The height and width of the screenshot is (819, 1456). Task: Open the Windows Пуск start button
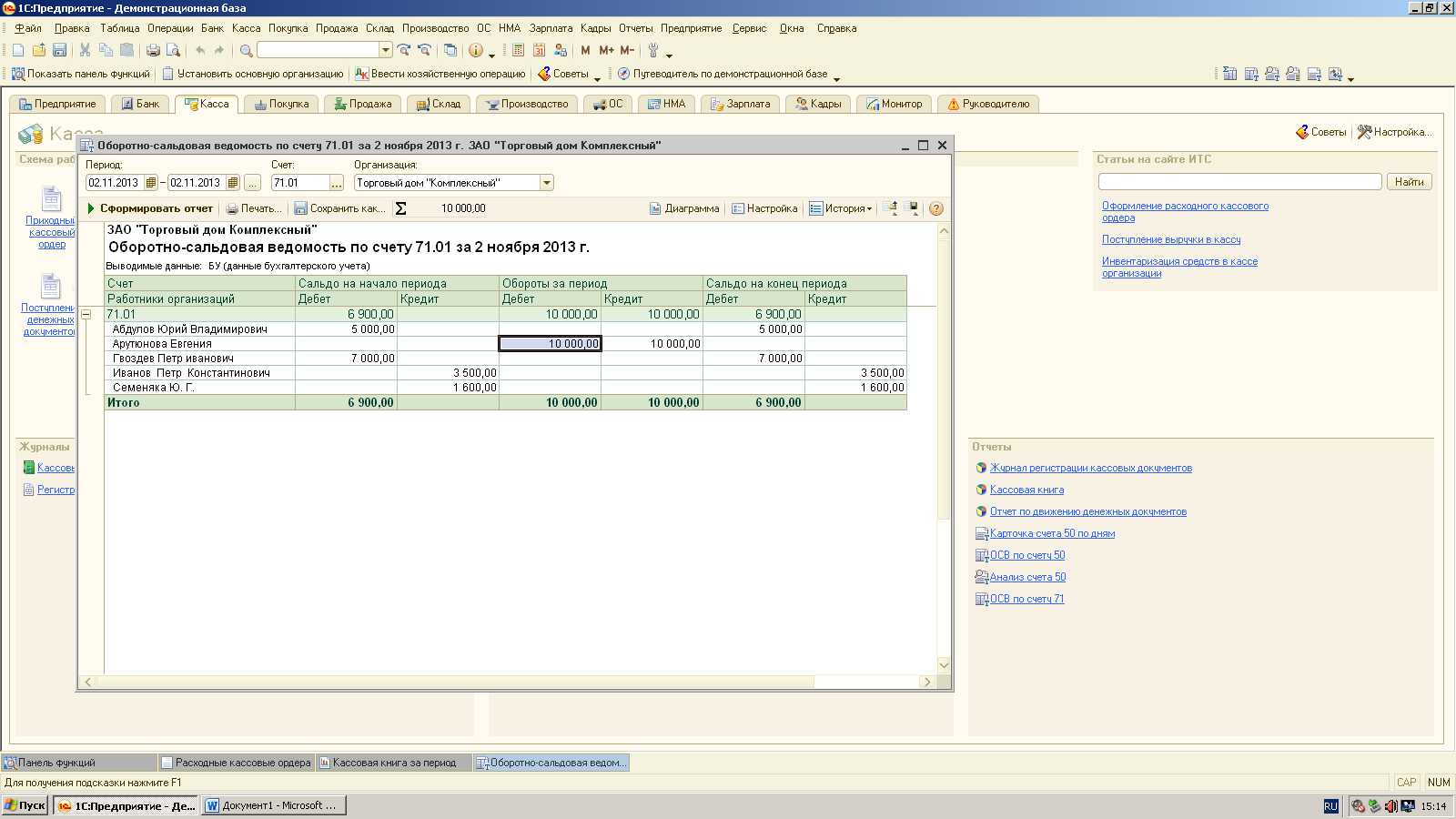click(x=25, y=805)
